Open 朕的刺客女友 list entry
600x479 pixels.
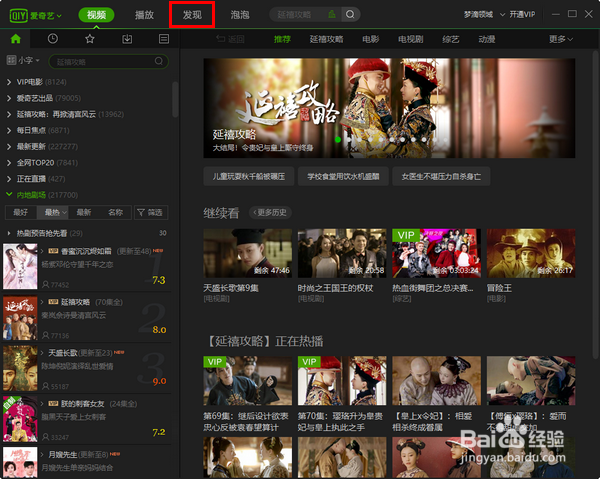[87, 420]
